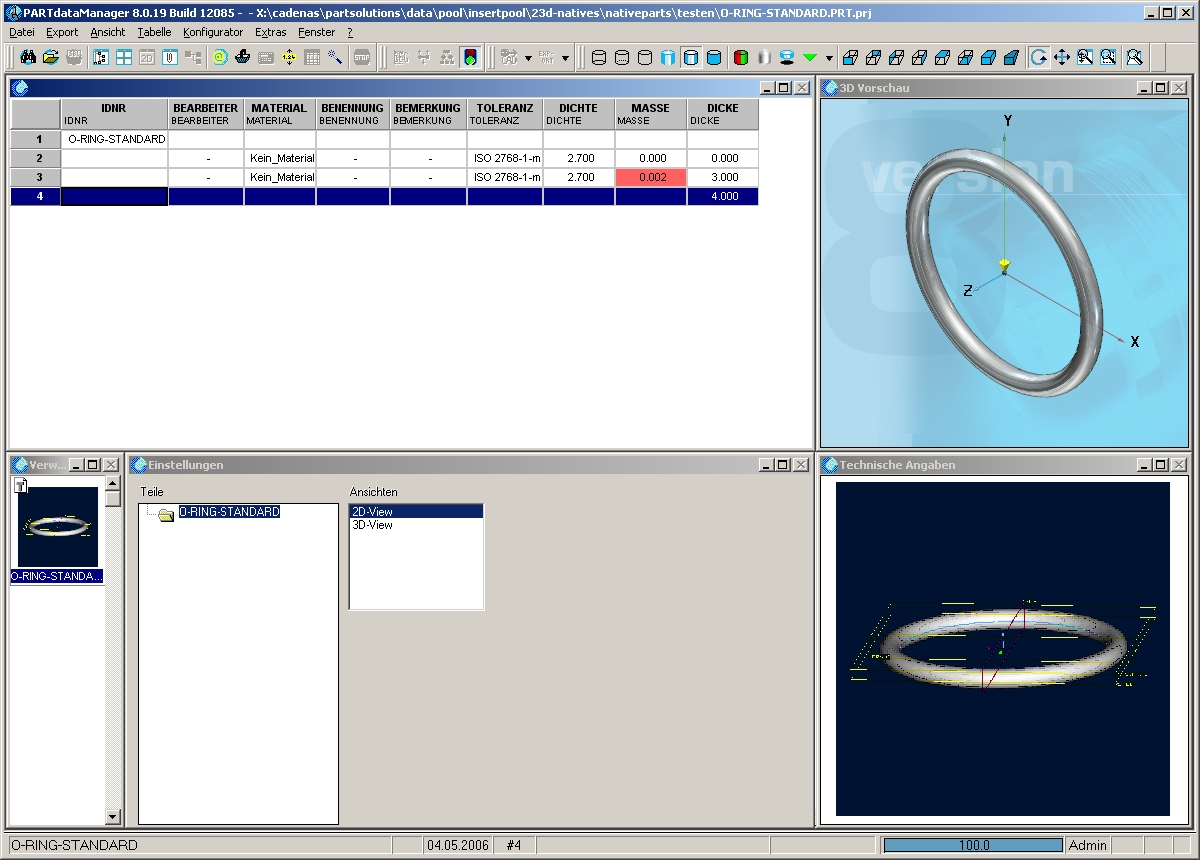
Task: Click ISO 2768-1-m cell in row 3
Action: point(505,177)
